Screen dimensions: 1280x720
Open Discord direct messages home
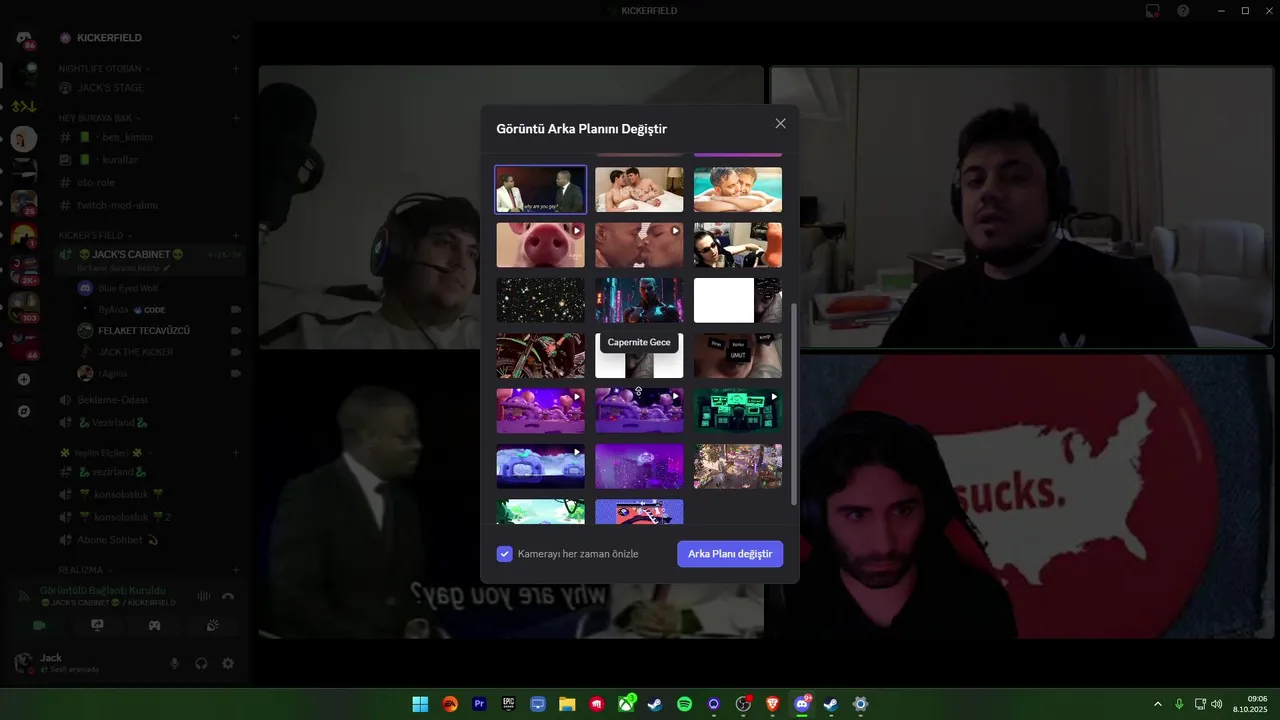click(24, 38)
